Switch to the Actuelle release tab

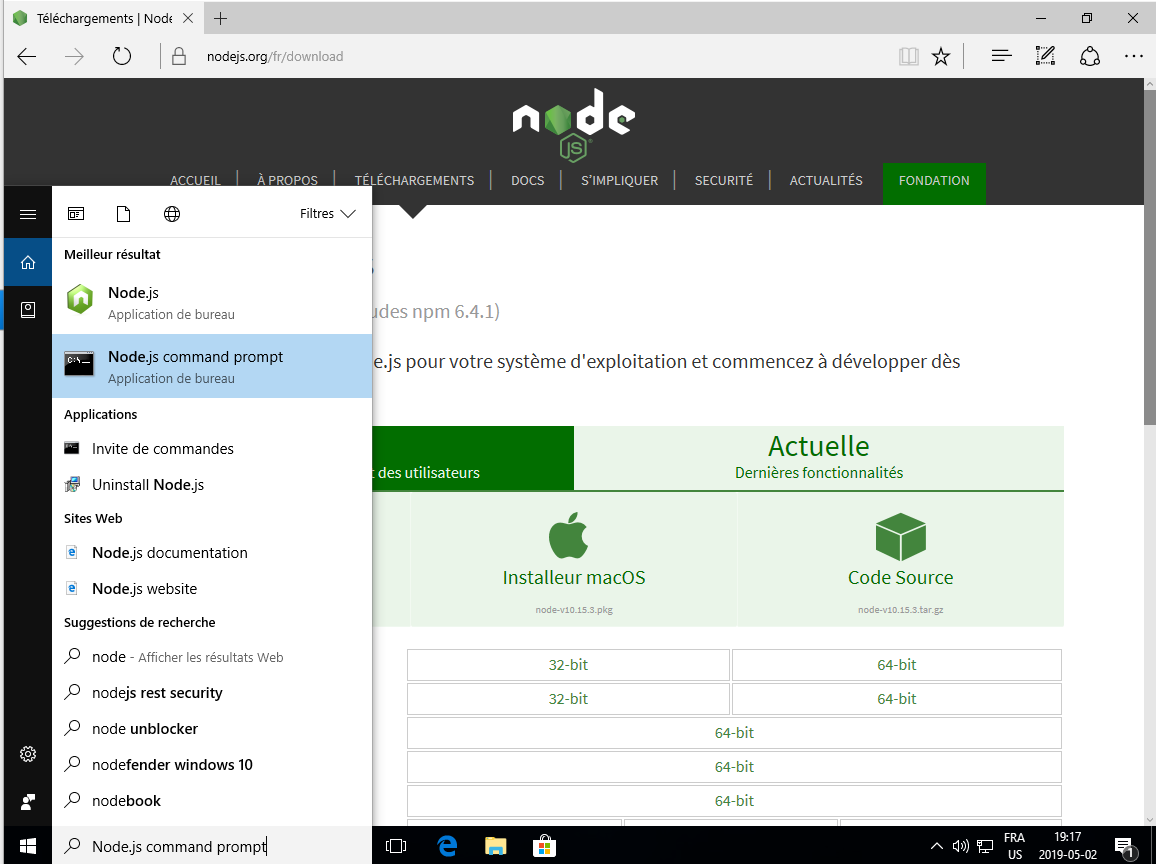coord(818,457)
